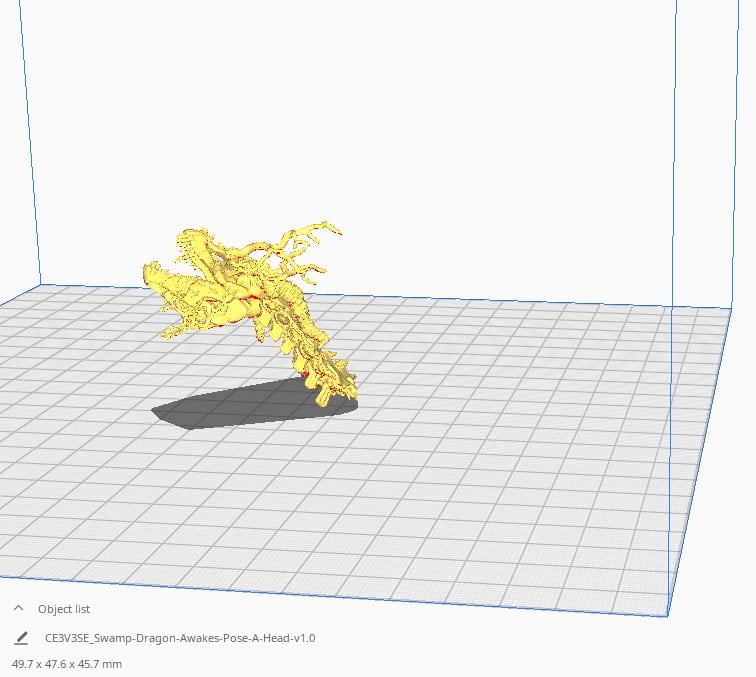Click the pencil rename icon
This screenshot has width=756, height=677.
click(x=21, y=638)
